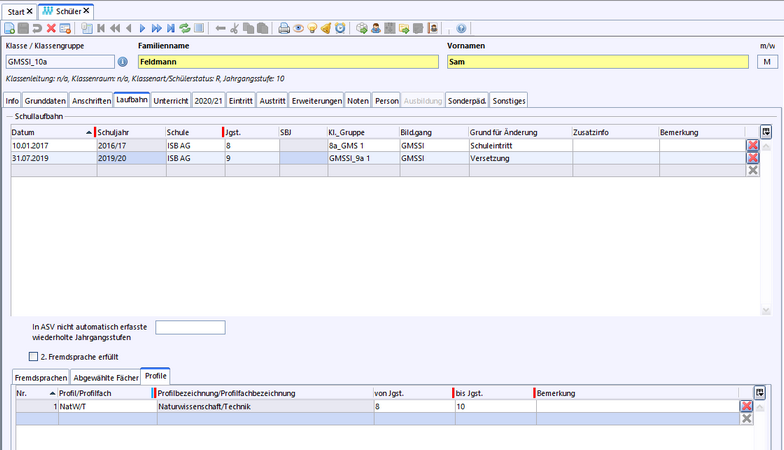Switch to the Grunddaten tab

[45, 100]
